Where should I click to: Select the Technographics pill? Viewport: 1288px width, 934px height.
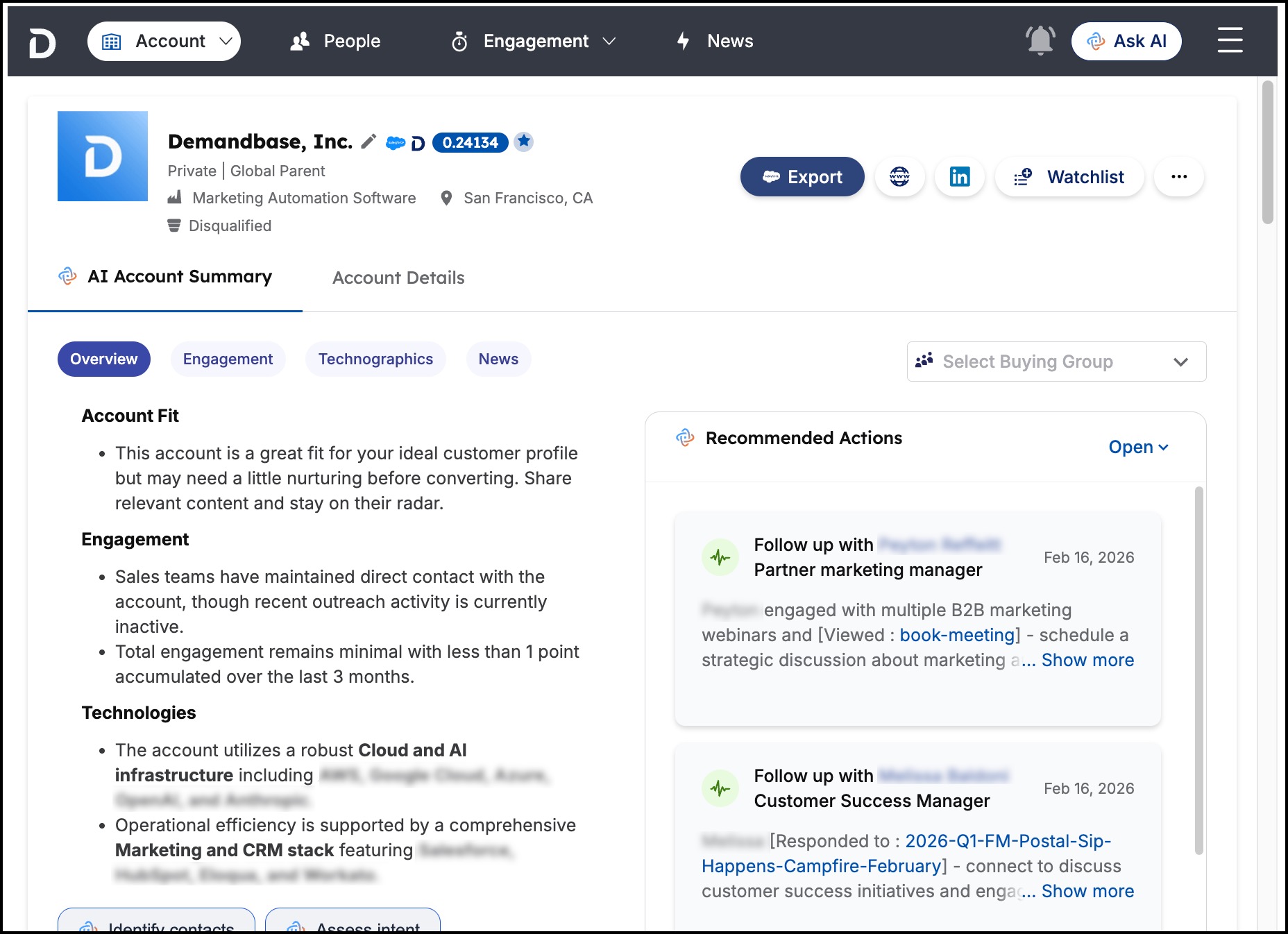click(x=375, y=359)
